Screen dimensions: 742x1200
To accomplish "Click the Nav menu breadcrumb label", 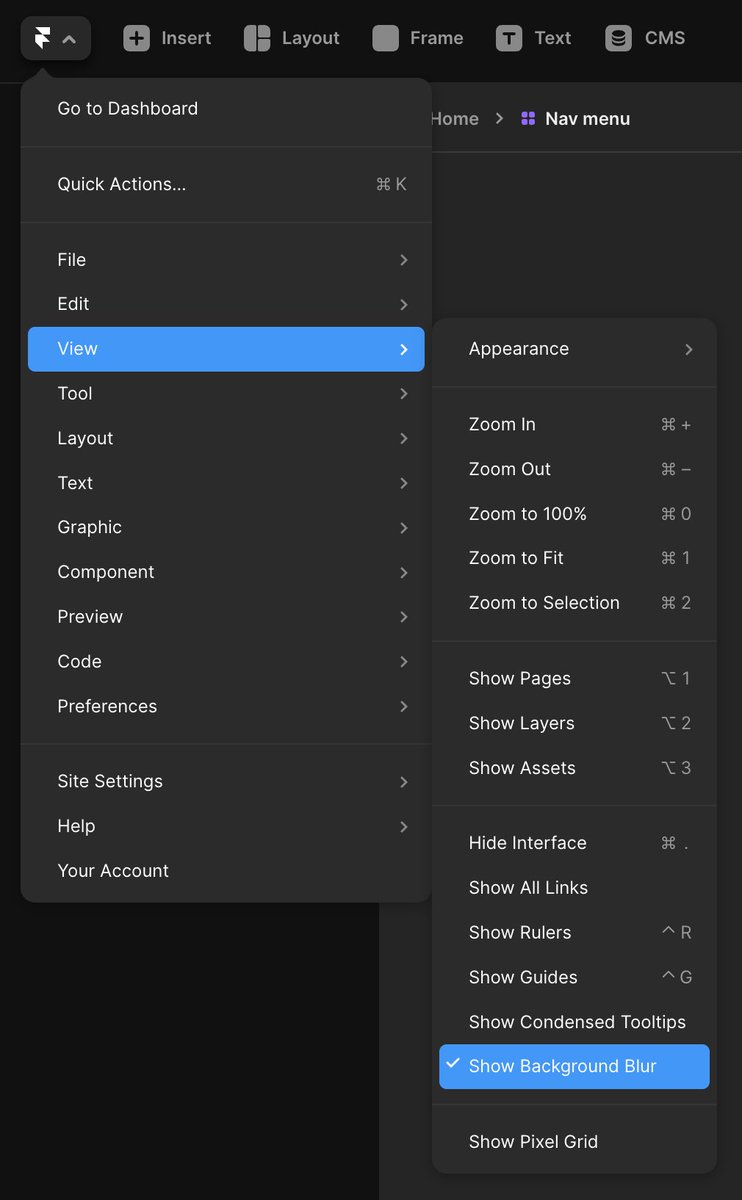I will click(x=587, y=119).
